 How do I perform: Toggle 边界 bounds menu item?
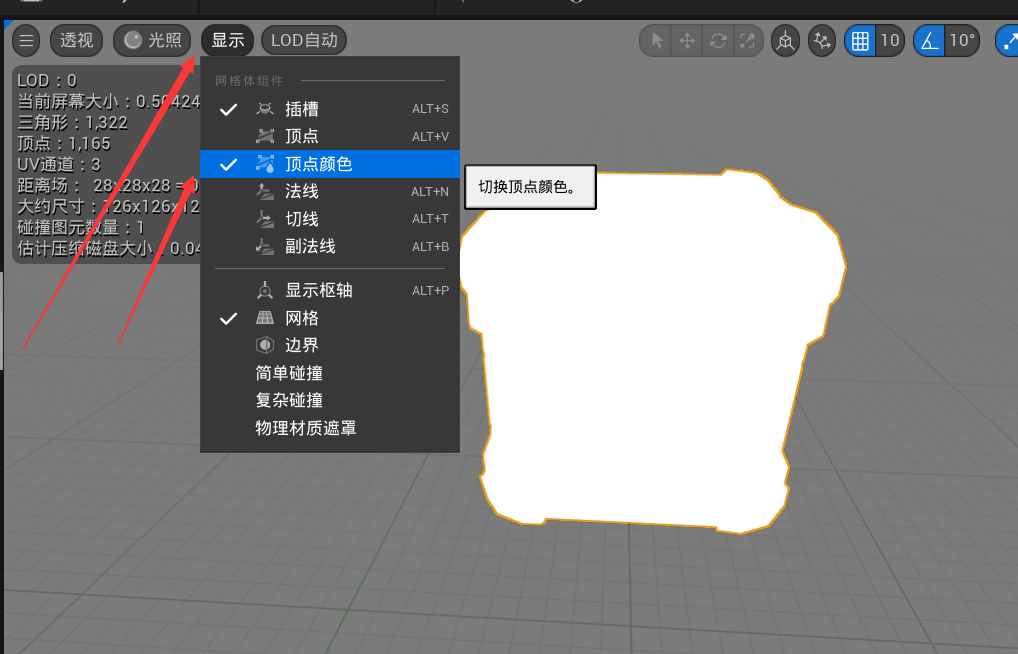tap(330, 346)
